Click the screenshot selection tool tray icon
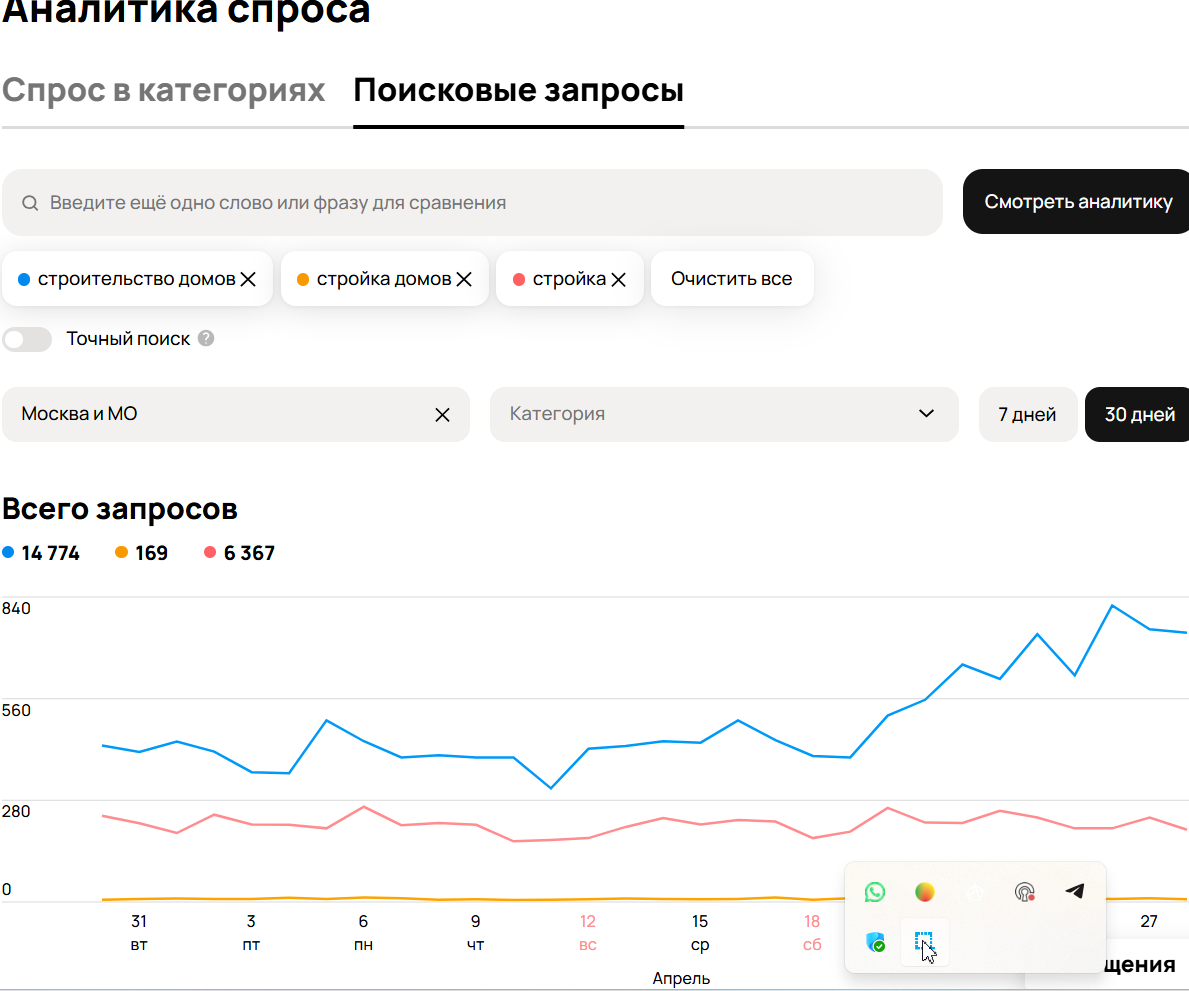Image resolution: width=1189 pixels, height=991 pixels. pyautogui.click(x=924, y=942)
